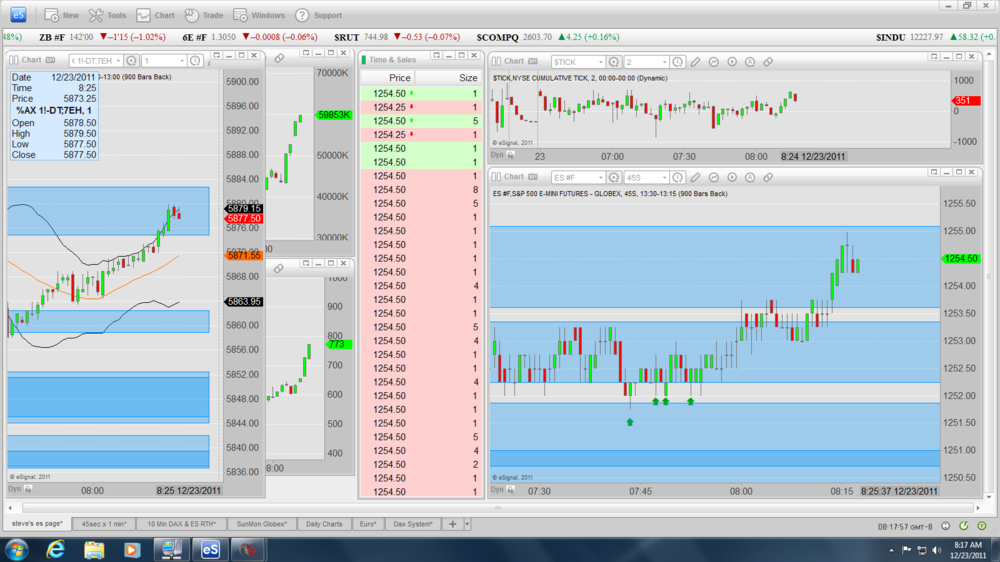1000x562 pixels.
Task: Open Windows Explorer folder in taskbar
Action: click(94, 549)
